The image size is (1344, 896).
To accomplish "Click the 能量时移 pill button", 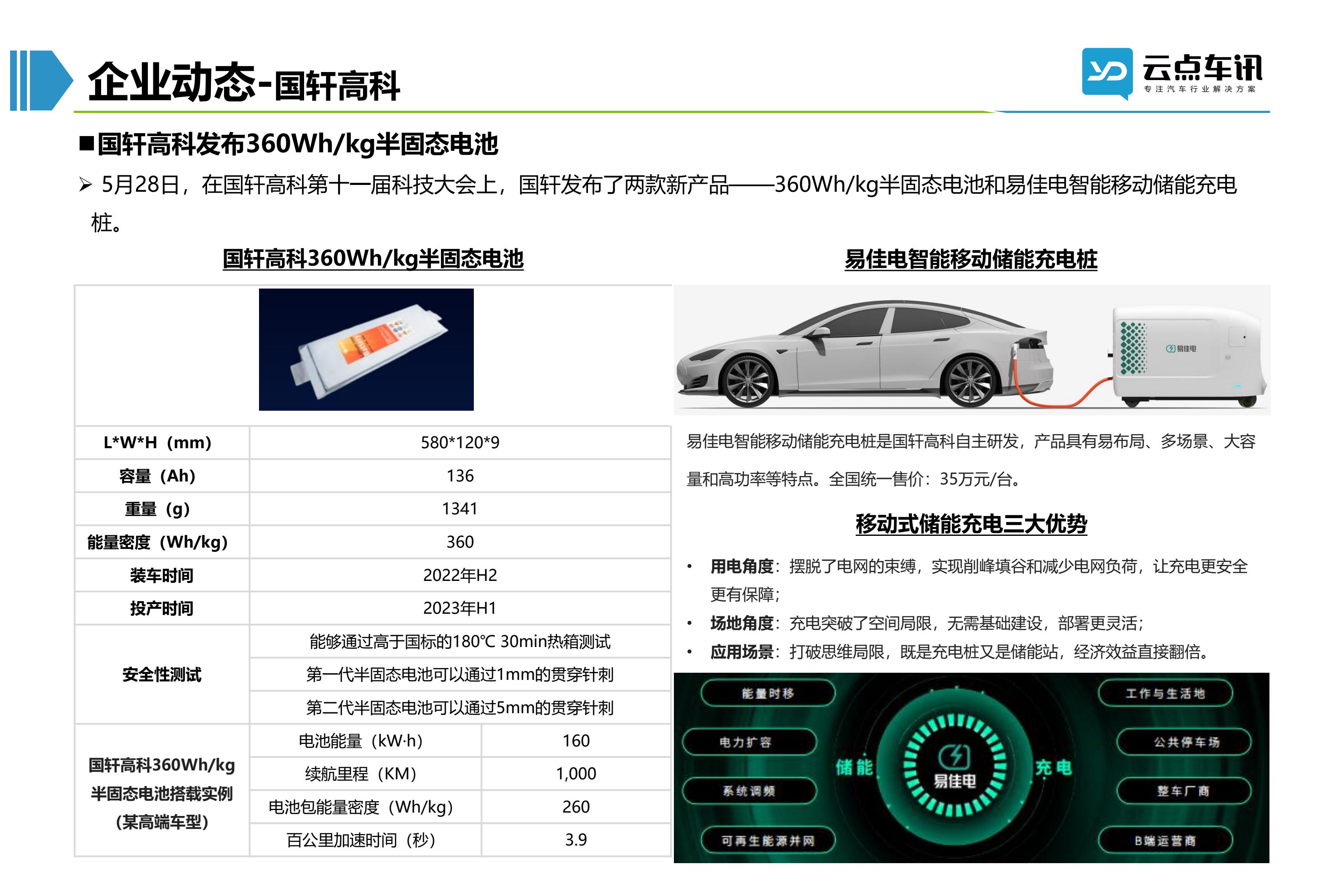I will click(x=768, y=693).
